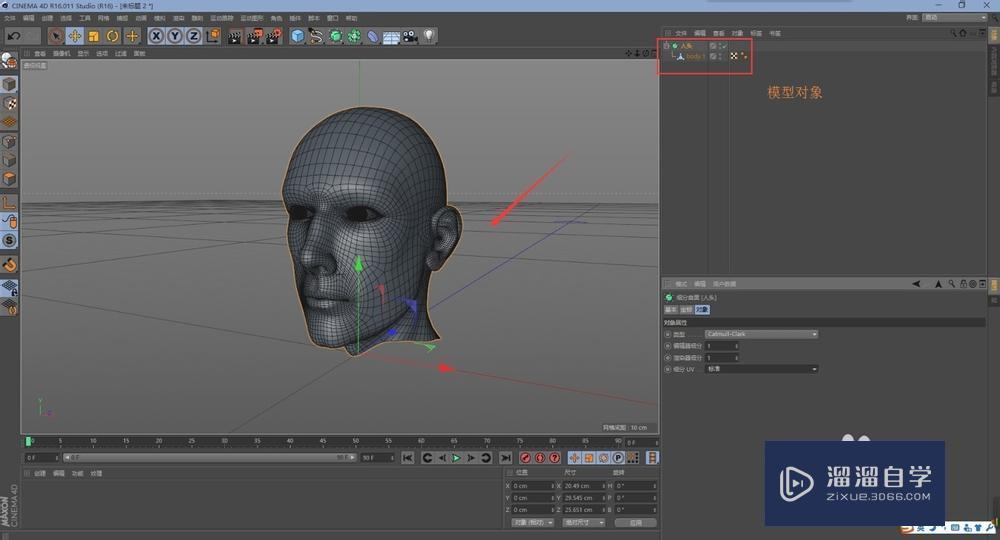Toggle Z axis lock
This screenshot has width=1000, height=540.
(x=192, y=36)
